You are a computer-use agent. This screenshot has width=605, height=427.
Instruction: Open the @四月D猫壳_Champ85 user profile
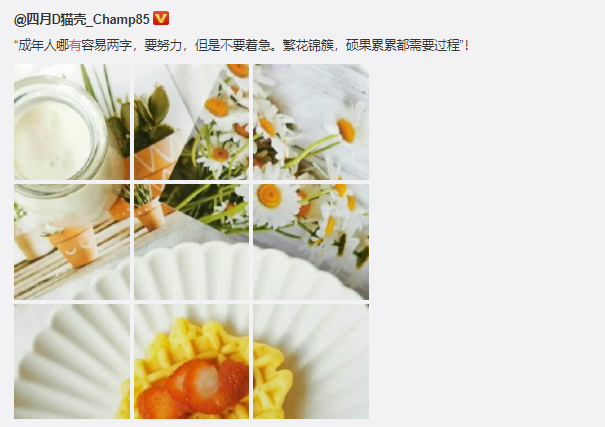click(x=81, y=19)
